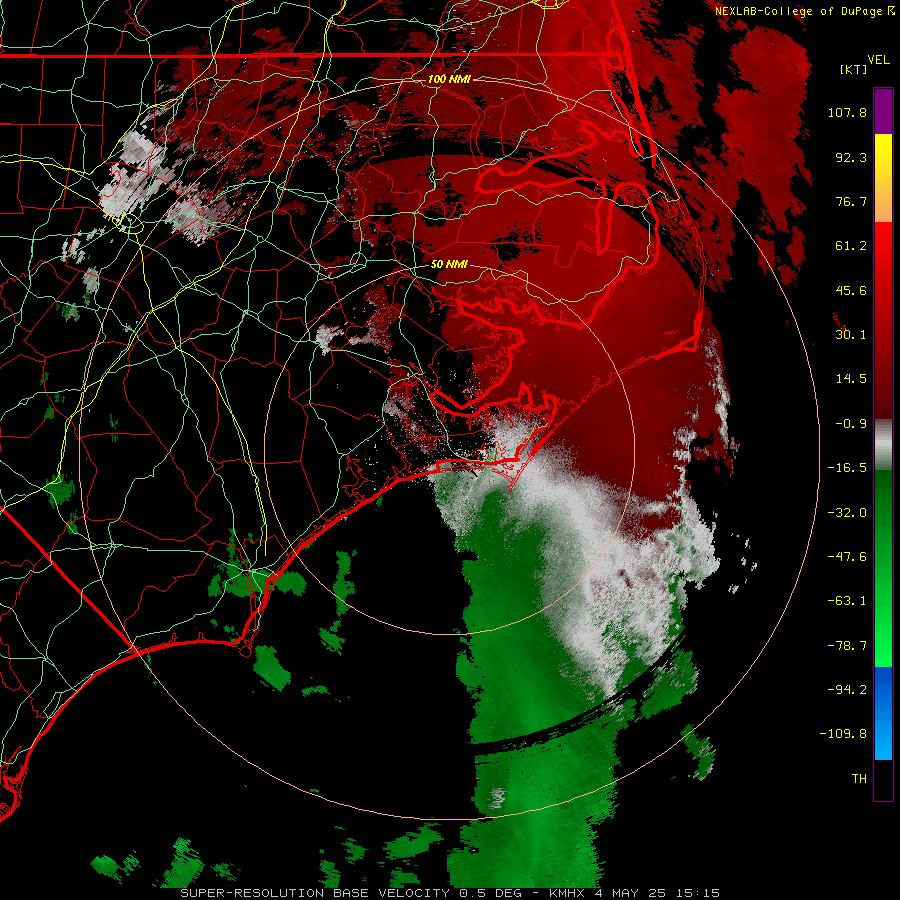The width and height of the screenshot is (900, 900).
Task: Click the -63.1 legend value
Action: tap(847, 601)
